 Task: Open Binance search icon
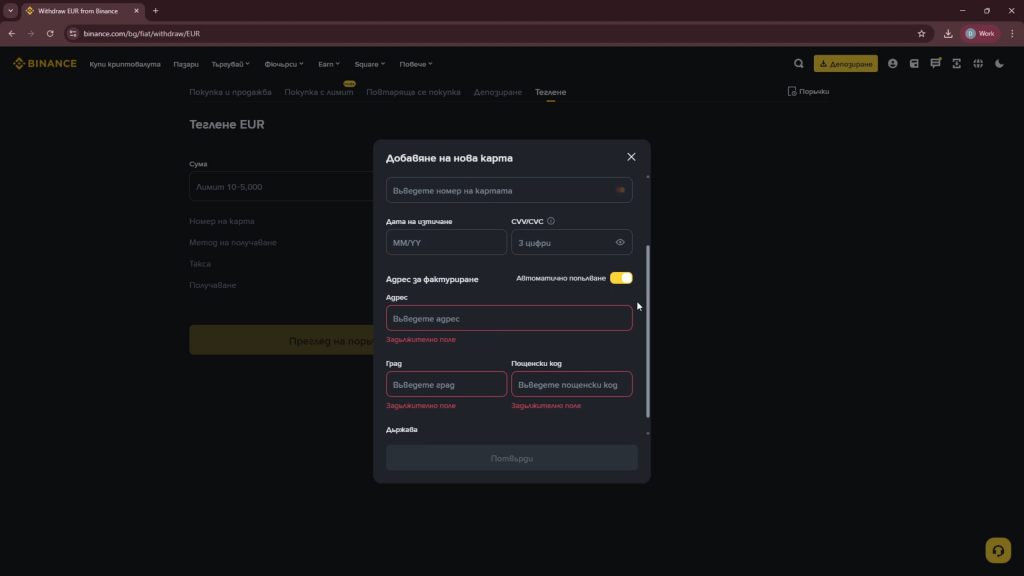tap(798, 63)
